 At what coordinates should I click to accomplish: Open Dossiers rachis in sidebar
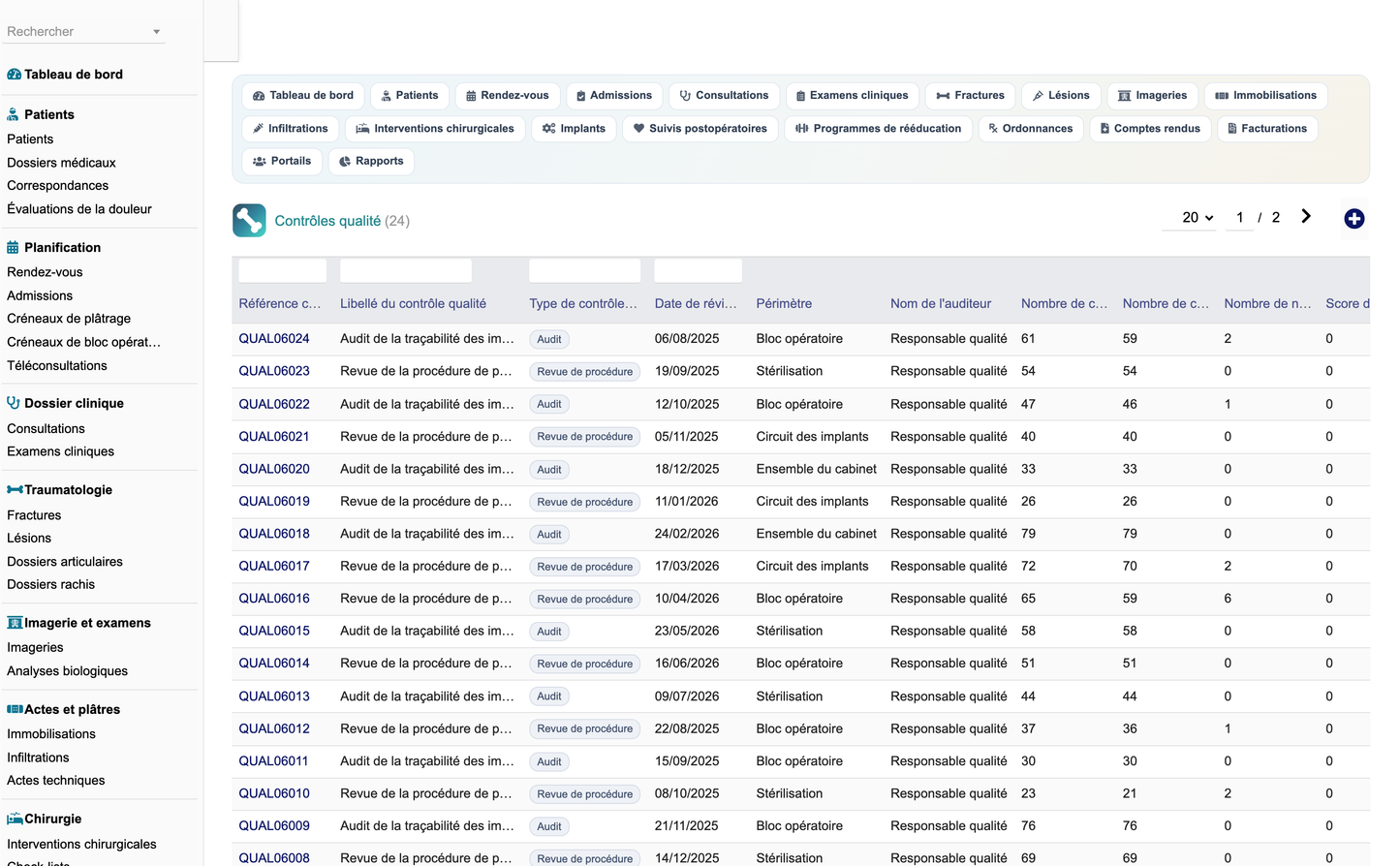click(50, 585)
